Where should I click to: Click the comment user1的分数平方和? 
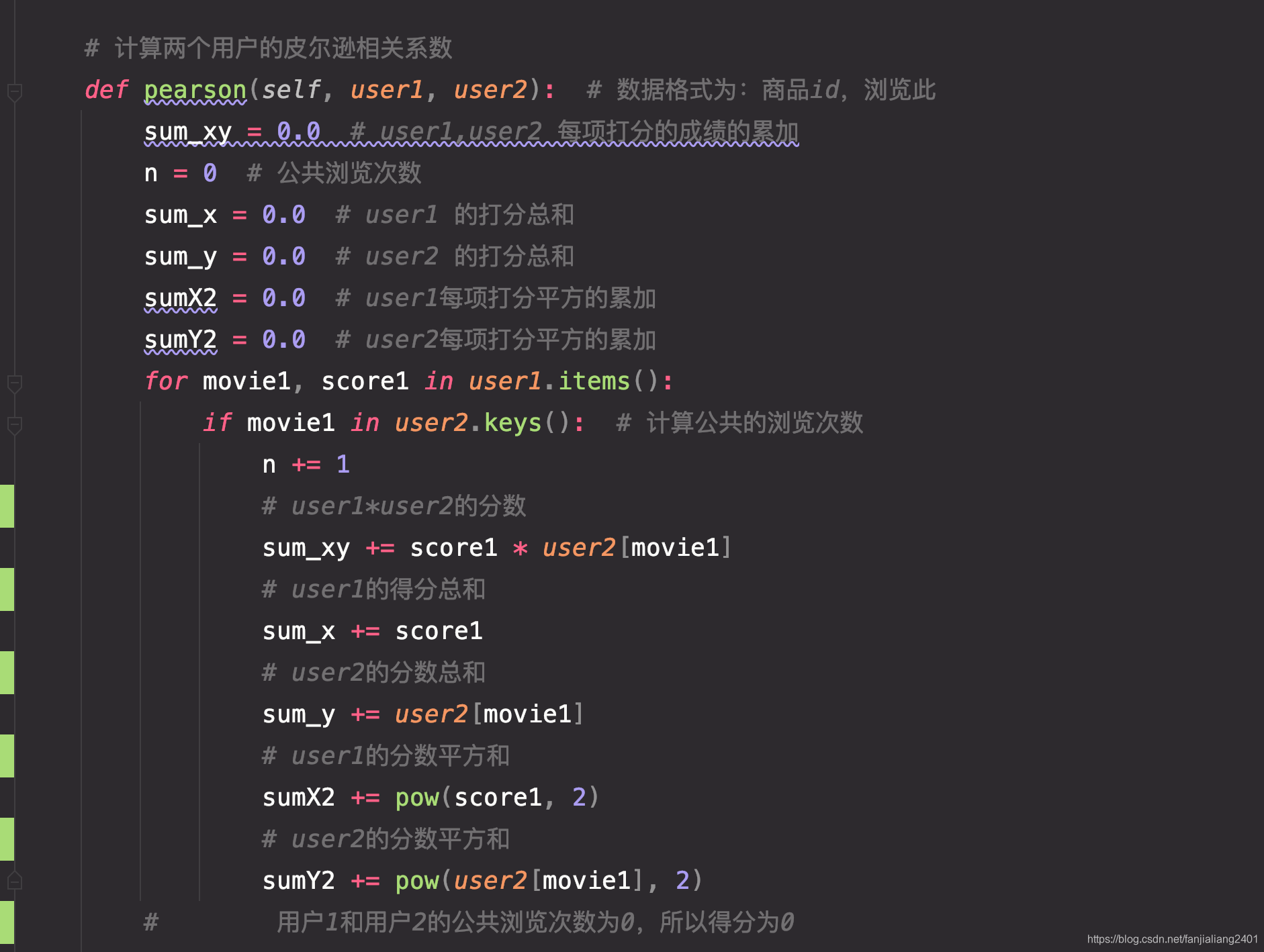tap(386, 756)
